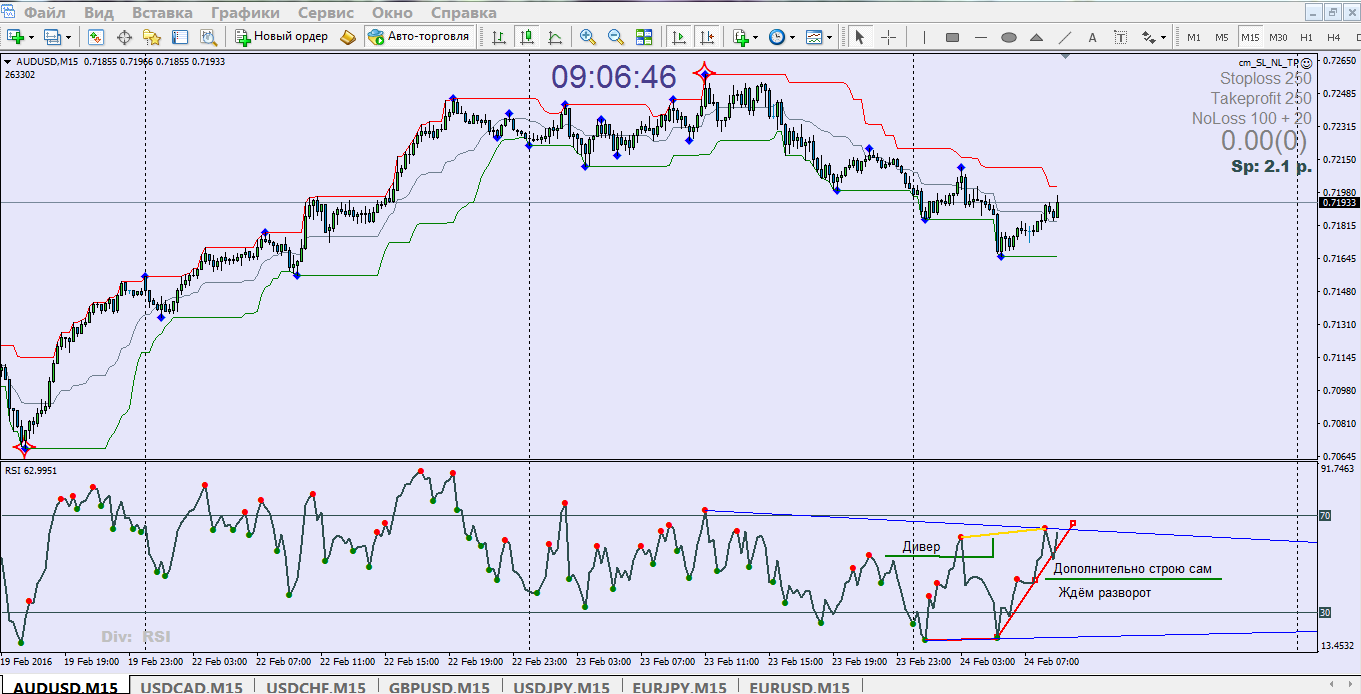The image size is (1361, 694).
Task: Switch to EURUSD,M15 chart tab
Action: (799, 687)
